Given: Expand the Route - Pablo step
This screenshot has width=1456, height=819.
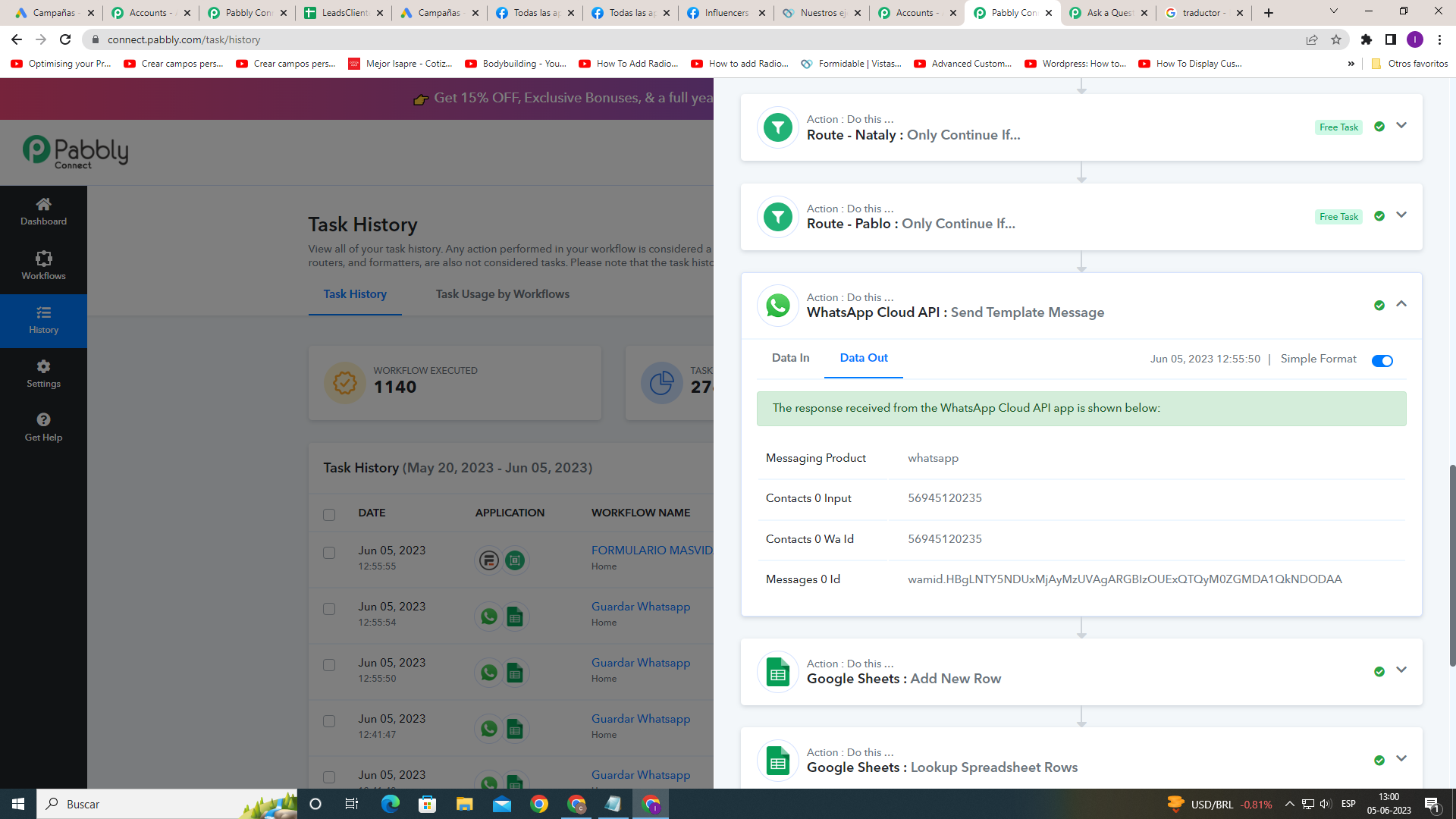Looking at the screenshot, I should tap(1401, 215).
